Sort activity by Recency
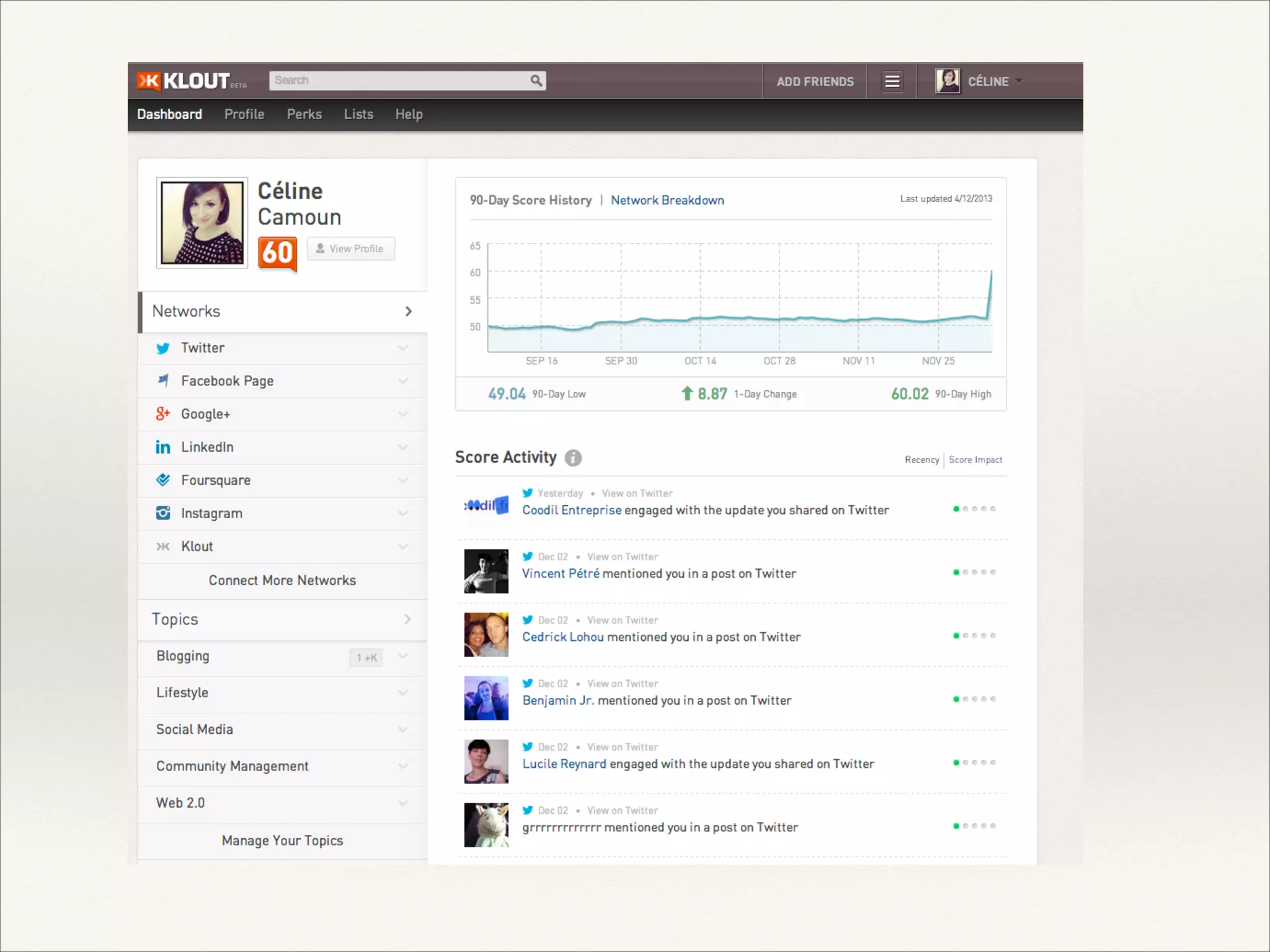The width and height of the screenshot is (1270, 952). pyautogui.click(x=921, y=460)
